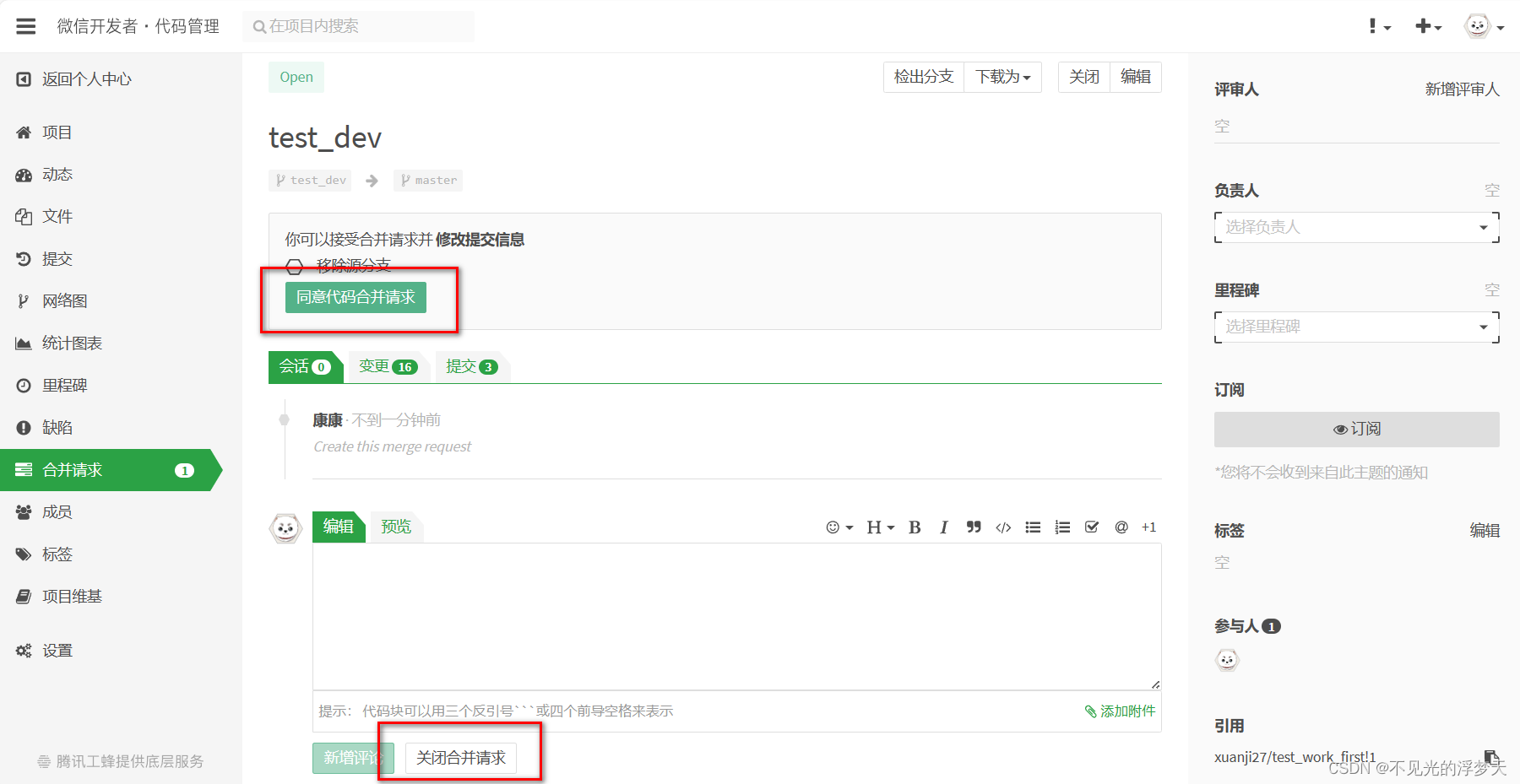The width and height of the screenshot is (1520, 784).
Task: Open 设置 settings page
Action: coord(45,651)
